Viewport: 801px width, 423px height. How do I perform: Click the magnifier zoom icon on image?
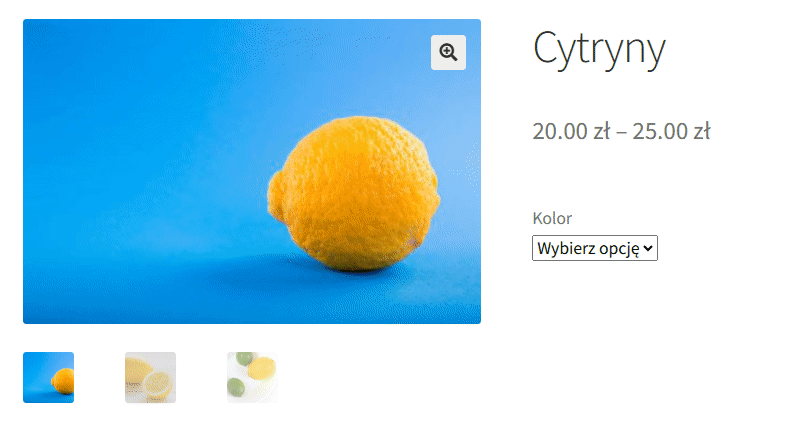[x=448, y=52]
